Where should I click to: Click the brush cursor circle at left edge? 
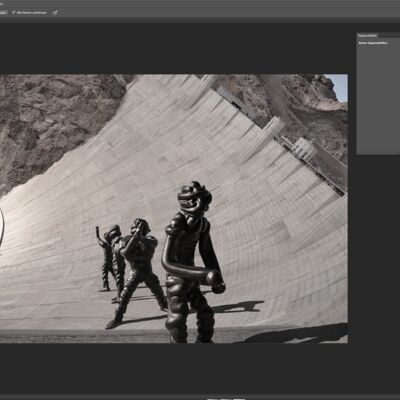[2, 227]
